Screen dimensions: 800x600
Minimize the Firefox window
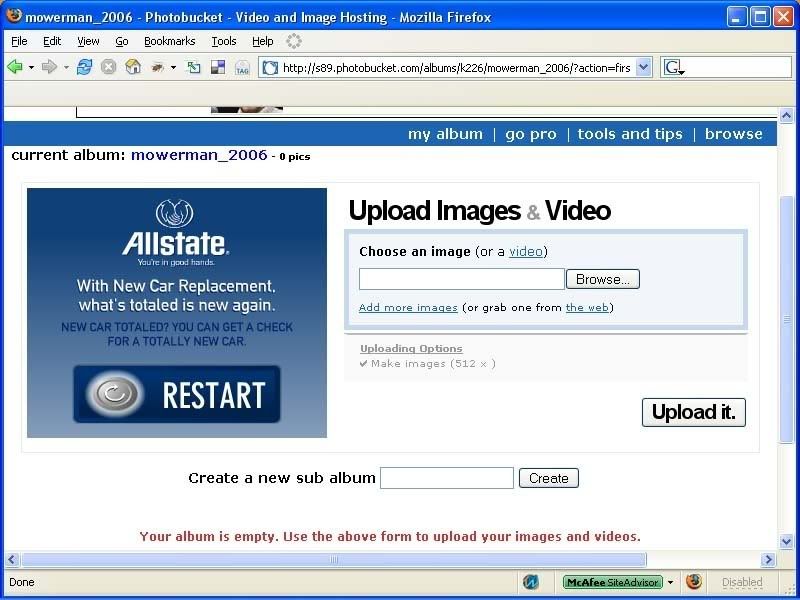(736, 17)
